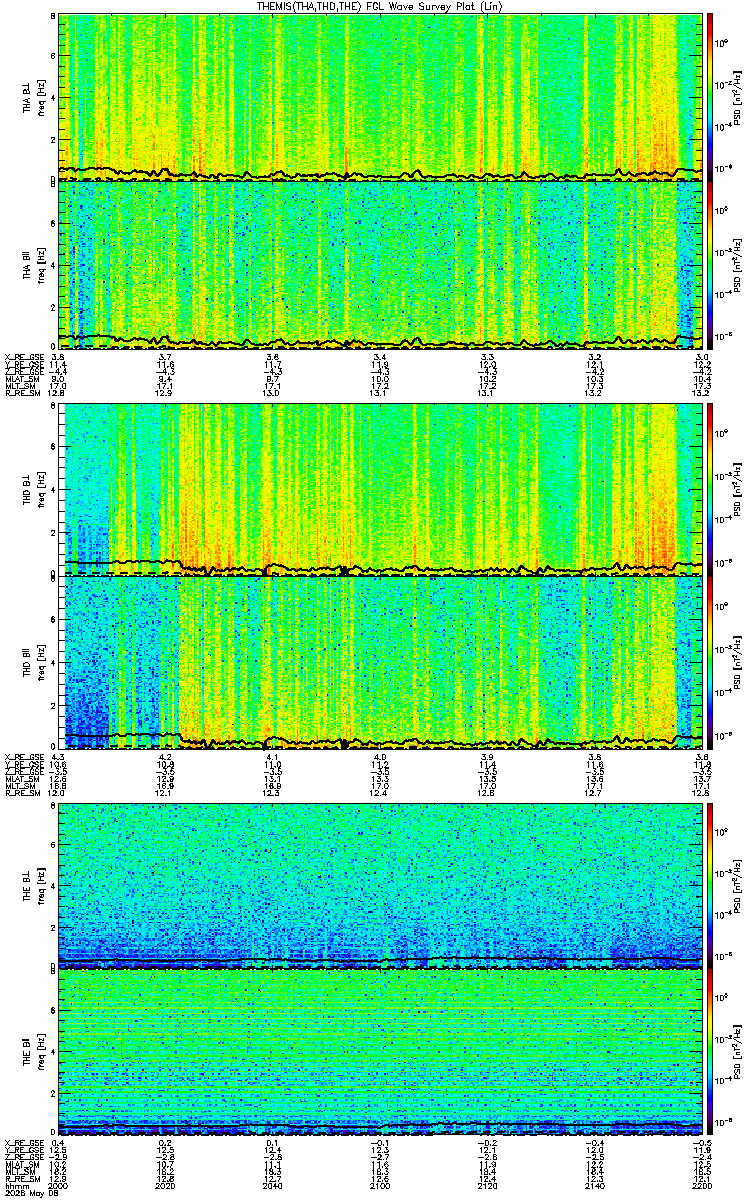This screenshot has width=750, height=1200.
Task: Click the color bar beside the THD B-perpendicular panel
Action: coord(710,488)
